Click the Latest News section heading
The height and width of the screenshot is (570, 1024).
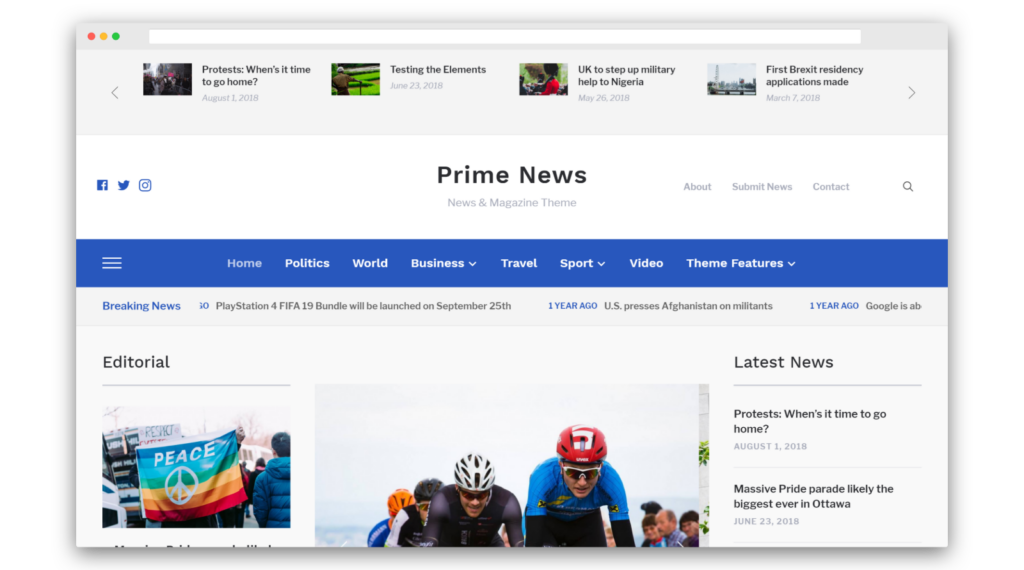(x=783, y=362)
